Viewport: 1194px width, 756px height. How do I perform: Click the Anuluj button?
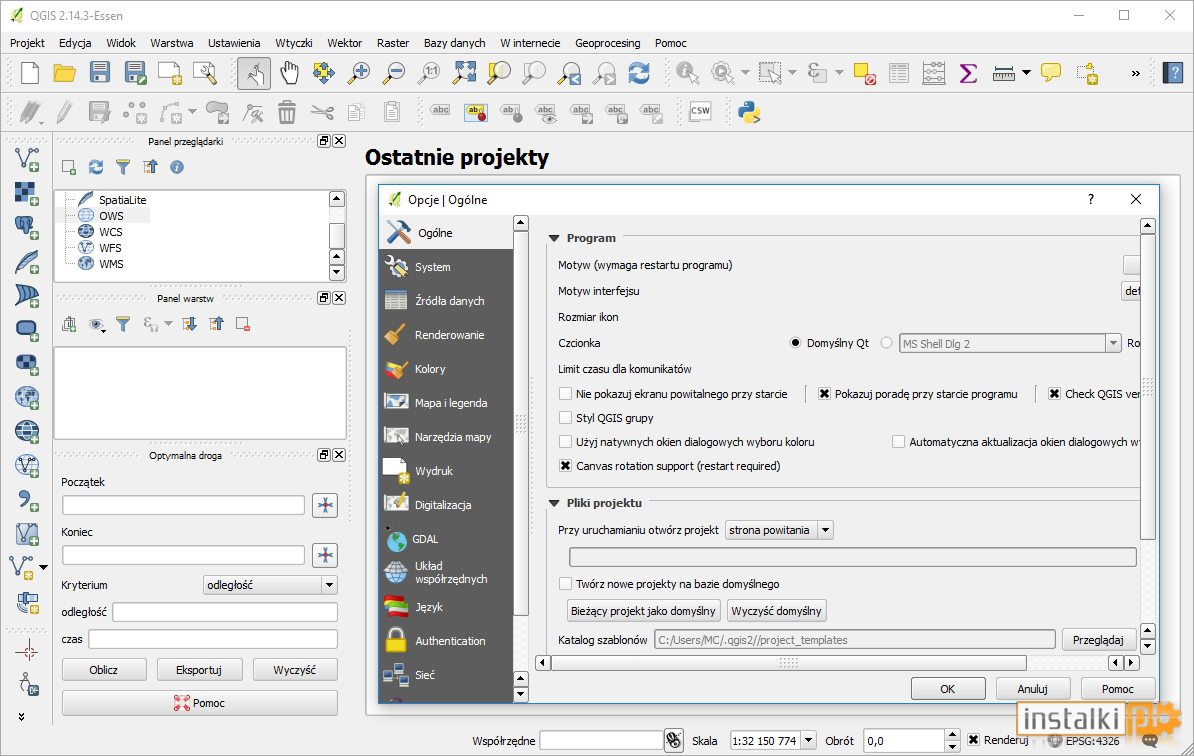[x=1033, y=689]
